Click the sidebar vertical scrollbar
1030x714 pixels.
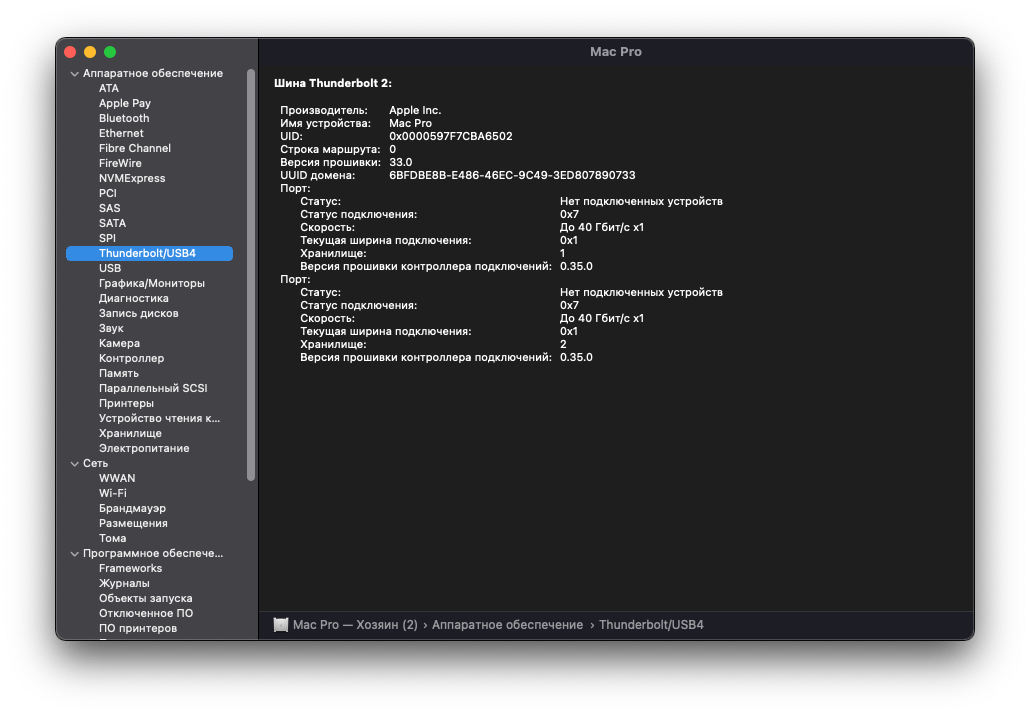click(x=251, y=275)
